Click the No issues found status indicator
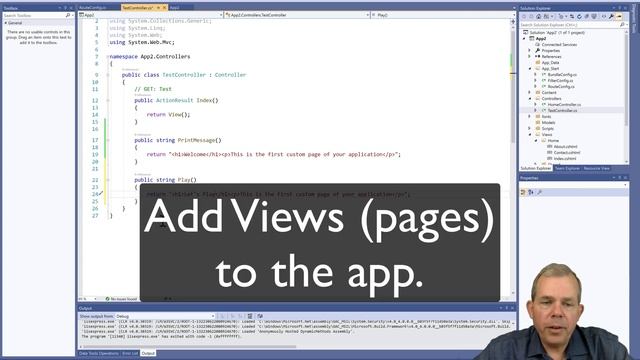Screen dimensions: 640x360 pyautogui.click(x=121, y=299)
